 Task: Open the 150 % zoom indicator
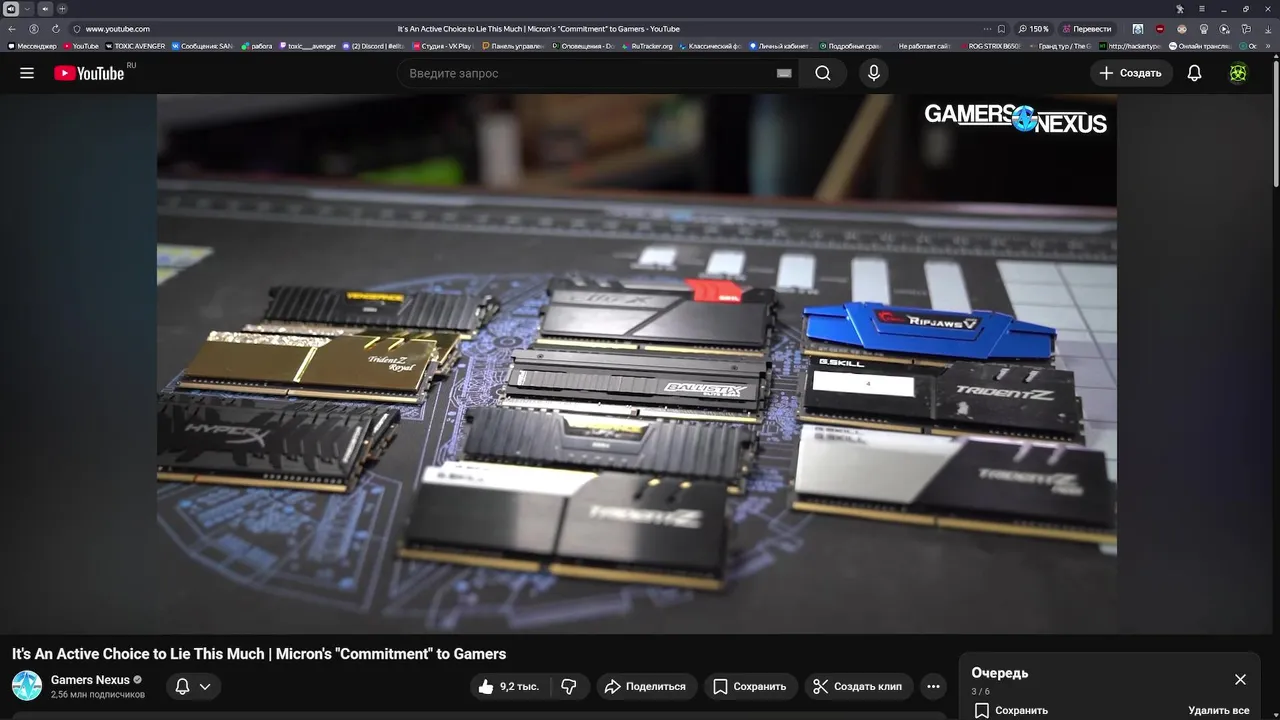coord(1034,29)
